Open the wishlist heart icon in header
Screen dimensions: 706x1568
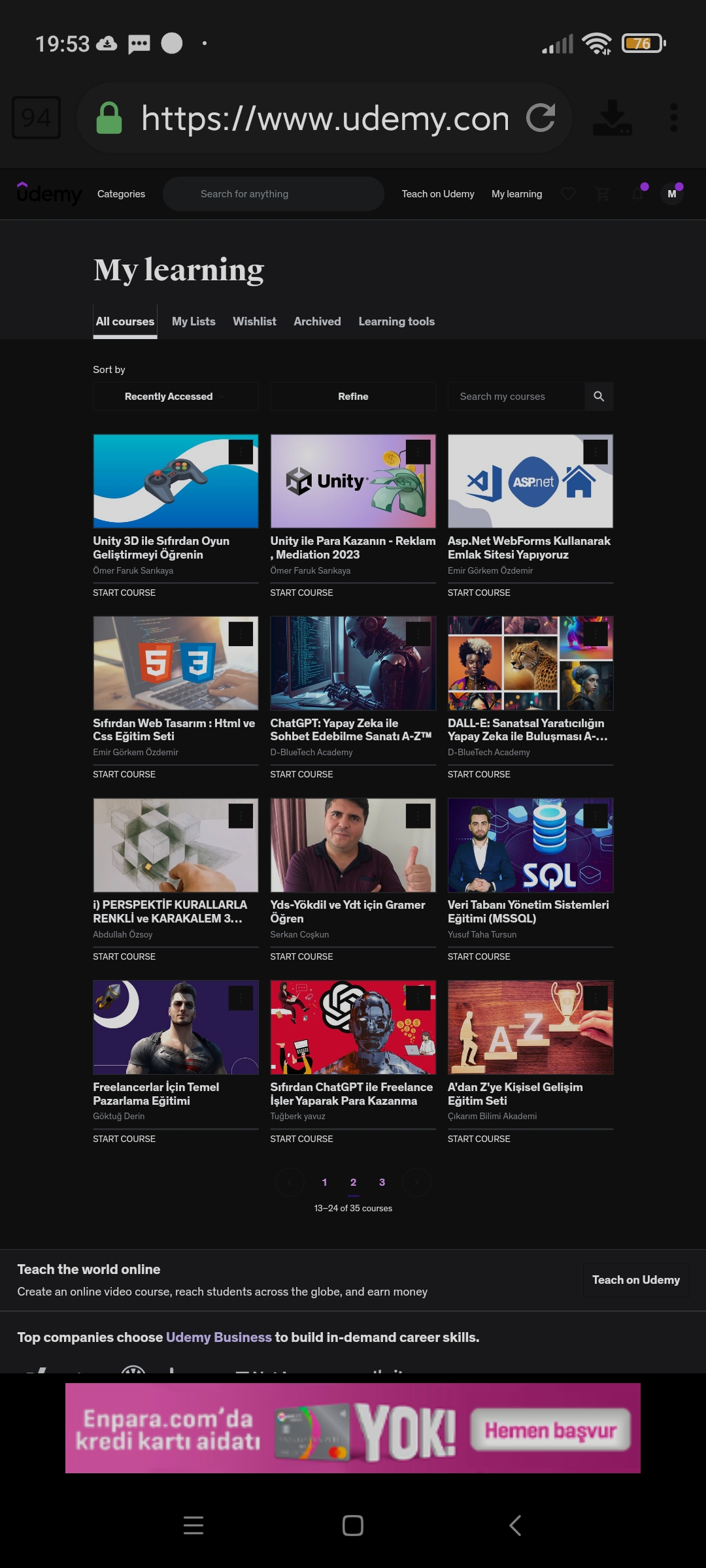(568, 194)
